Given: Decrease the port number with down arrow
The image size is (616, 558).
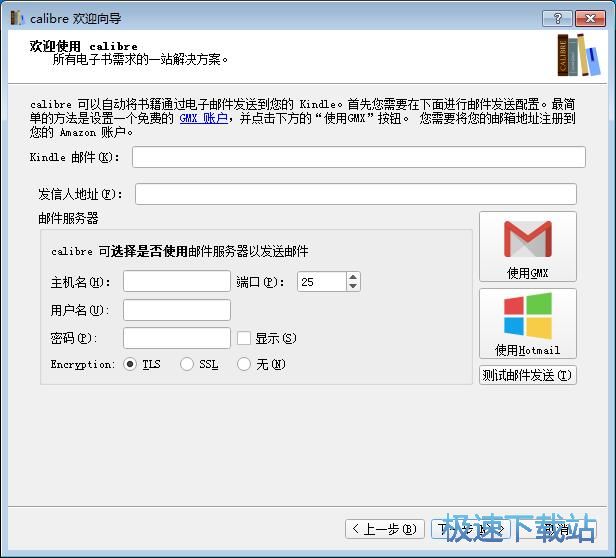Looking at the screenshot, I should (353, 286).
